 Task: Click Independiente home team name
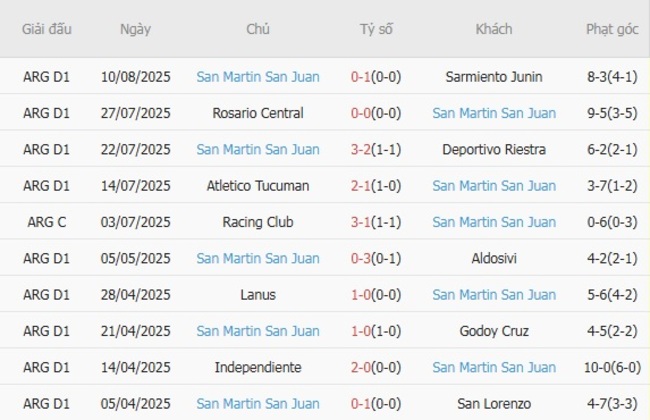(258, 367)
